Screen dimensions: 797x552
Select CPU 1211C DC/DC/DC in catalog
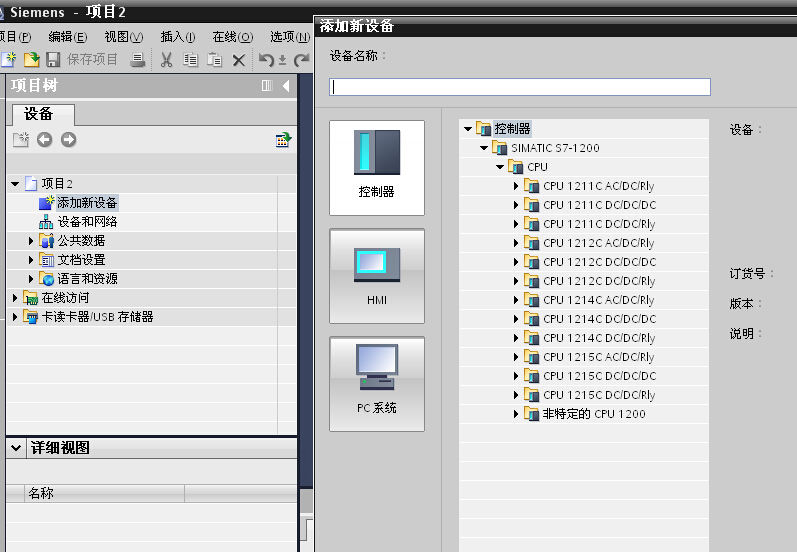[599, 205]
